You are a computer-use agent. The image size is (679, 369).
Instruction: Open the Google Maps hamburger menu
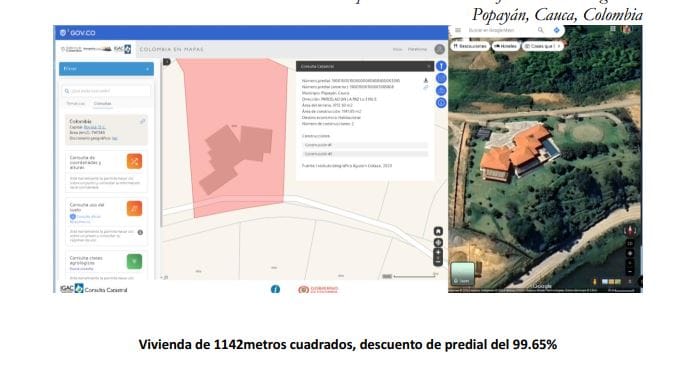click(458, 30)
